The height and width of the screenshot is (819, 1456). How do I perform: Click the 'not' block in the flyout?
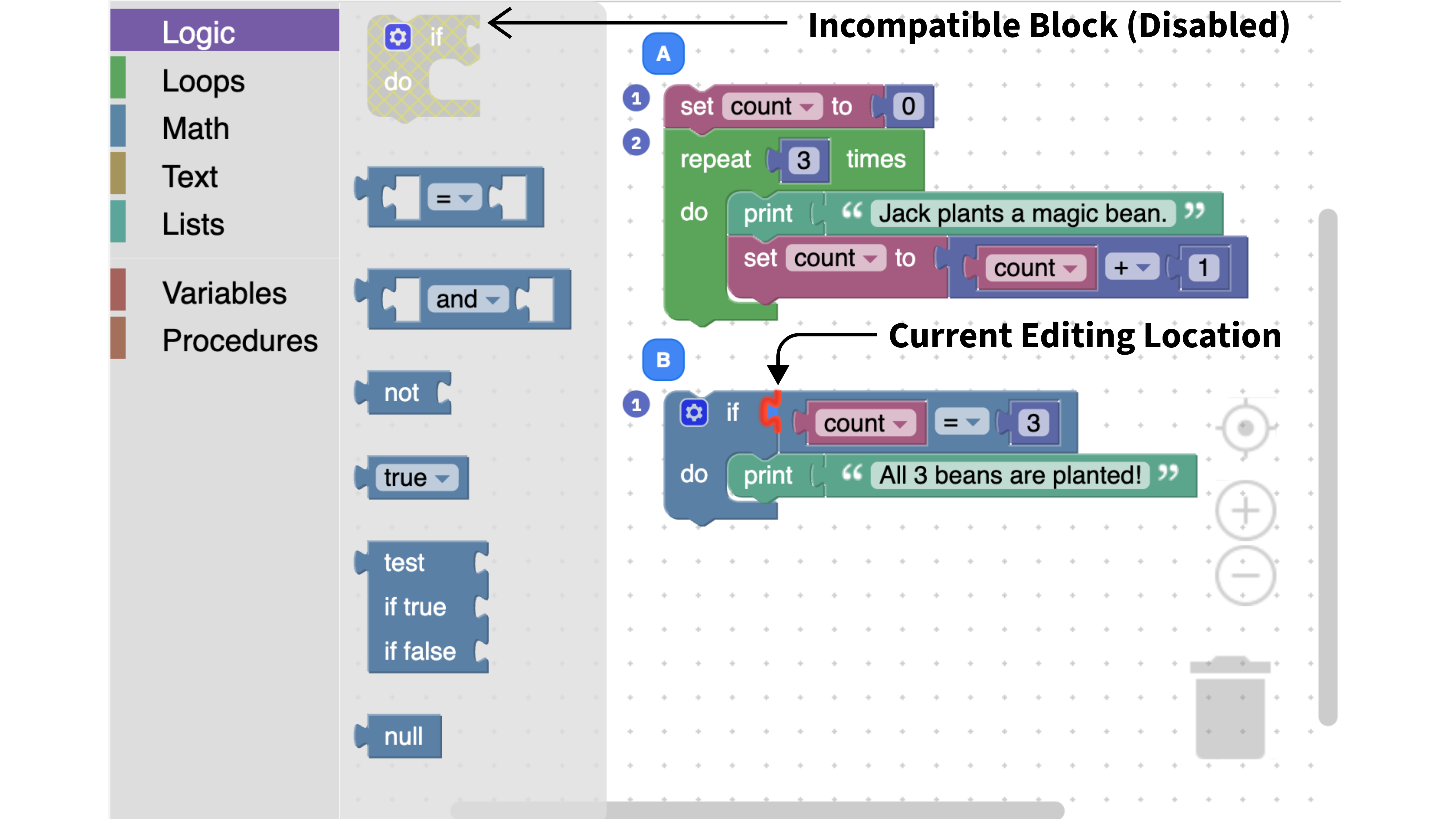pyautogui.click(x=402, y=393)
